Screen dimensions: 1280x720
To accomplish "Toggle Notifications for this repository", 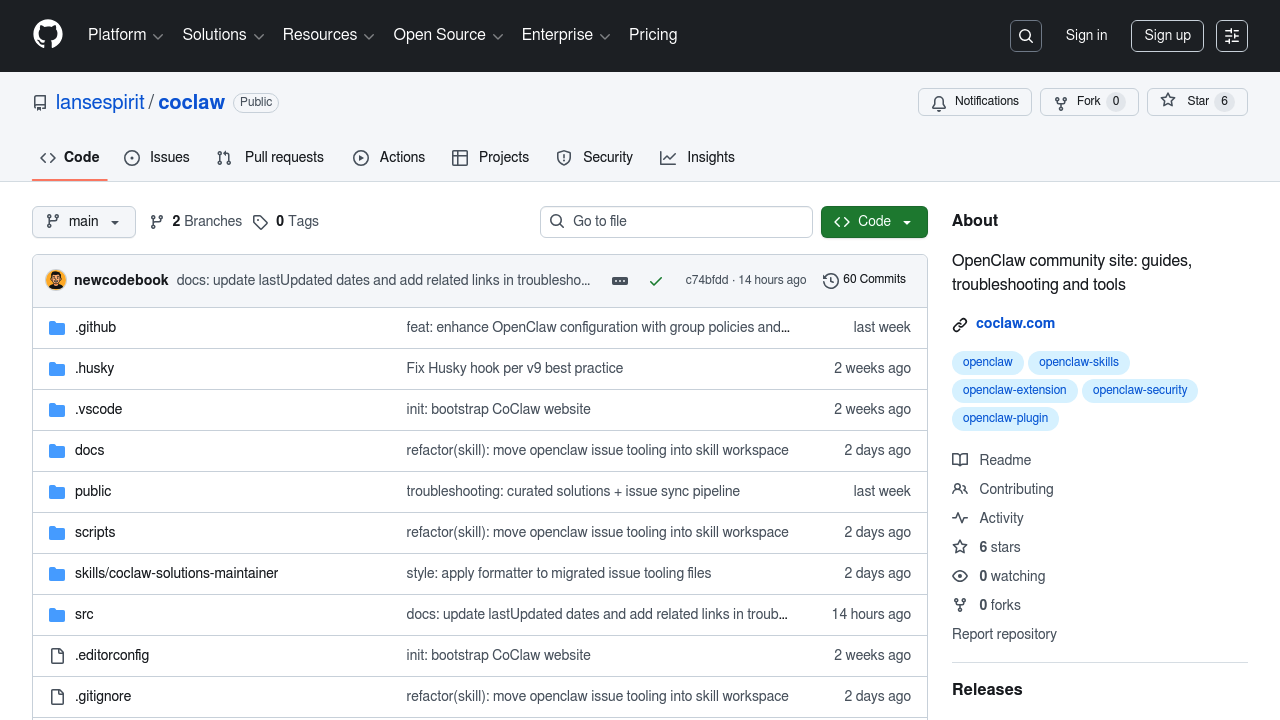I will pos(975,102).
